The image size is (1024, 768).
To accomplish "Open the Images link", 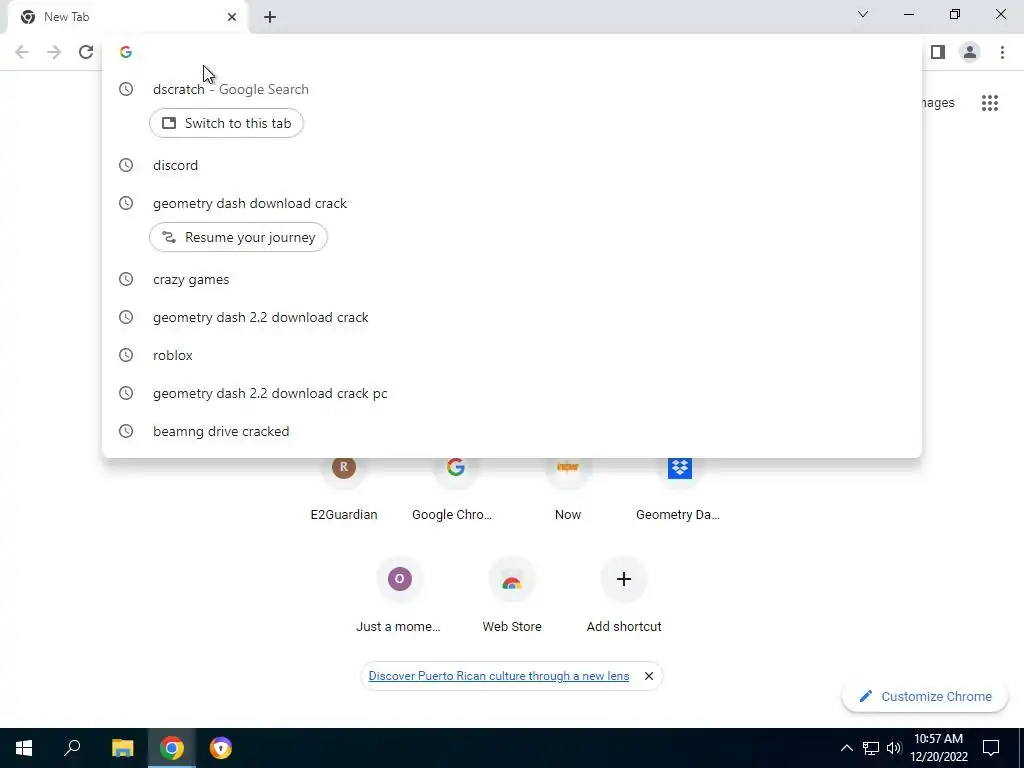I will (938, 103).
